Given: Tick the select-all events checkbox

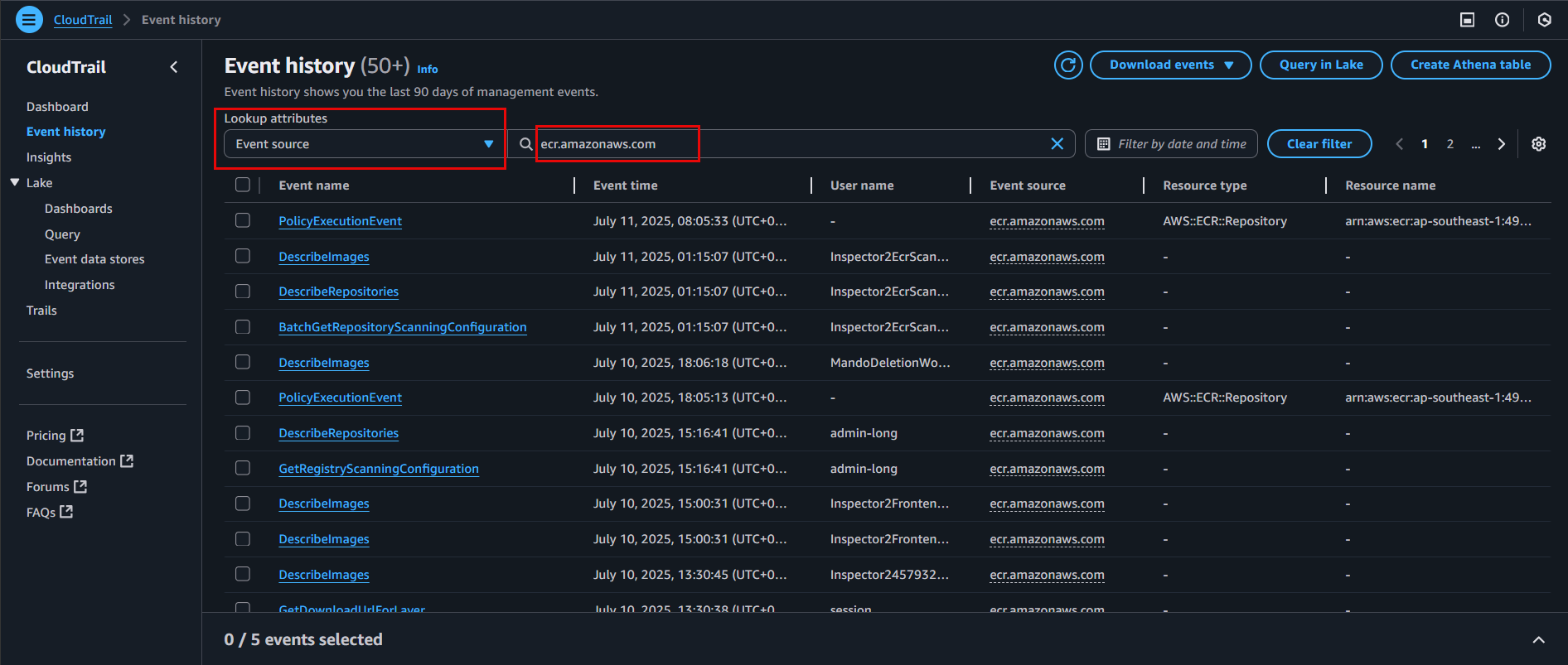Looking at the screenshot, I should [x=243, y=185].
